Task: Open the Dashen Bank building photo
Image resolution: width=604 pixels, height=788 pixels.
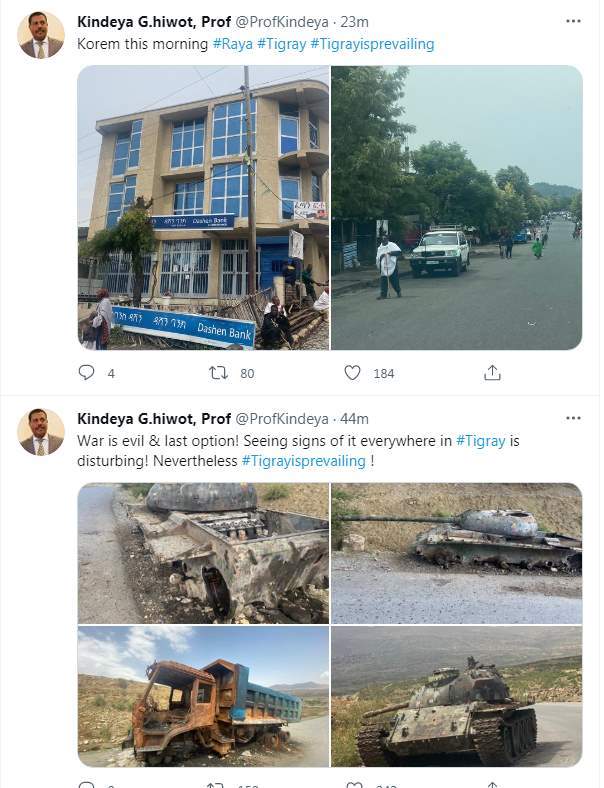Action: click(203, 208)
